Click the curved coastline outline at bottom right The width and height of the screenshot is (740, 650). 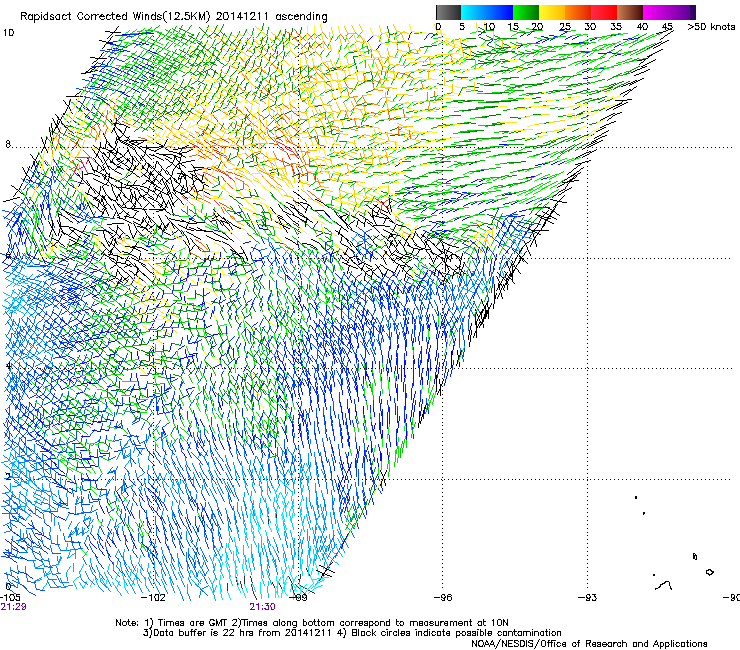[664, 585]
